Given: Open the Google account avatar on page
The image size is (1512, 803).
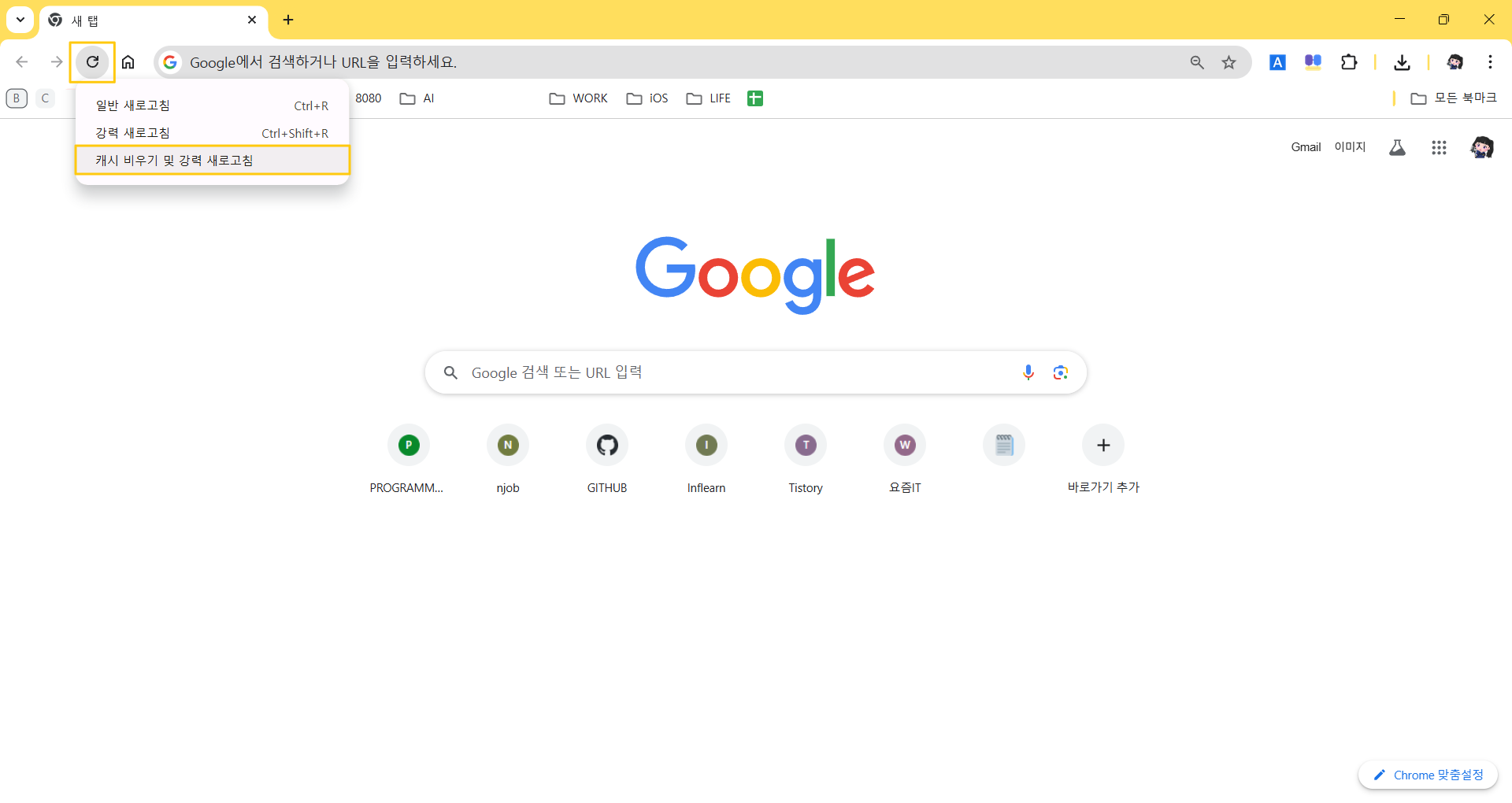Looking at the screenshot, I should click(1482, 147).
